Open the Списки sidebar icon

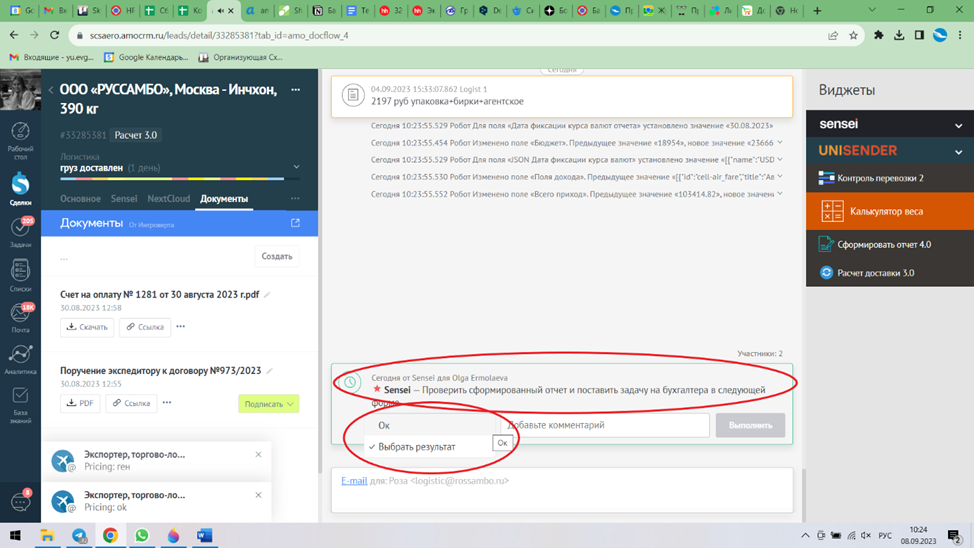pos(20,274)
